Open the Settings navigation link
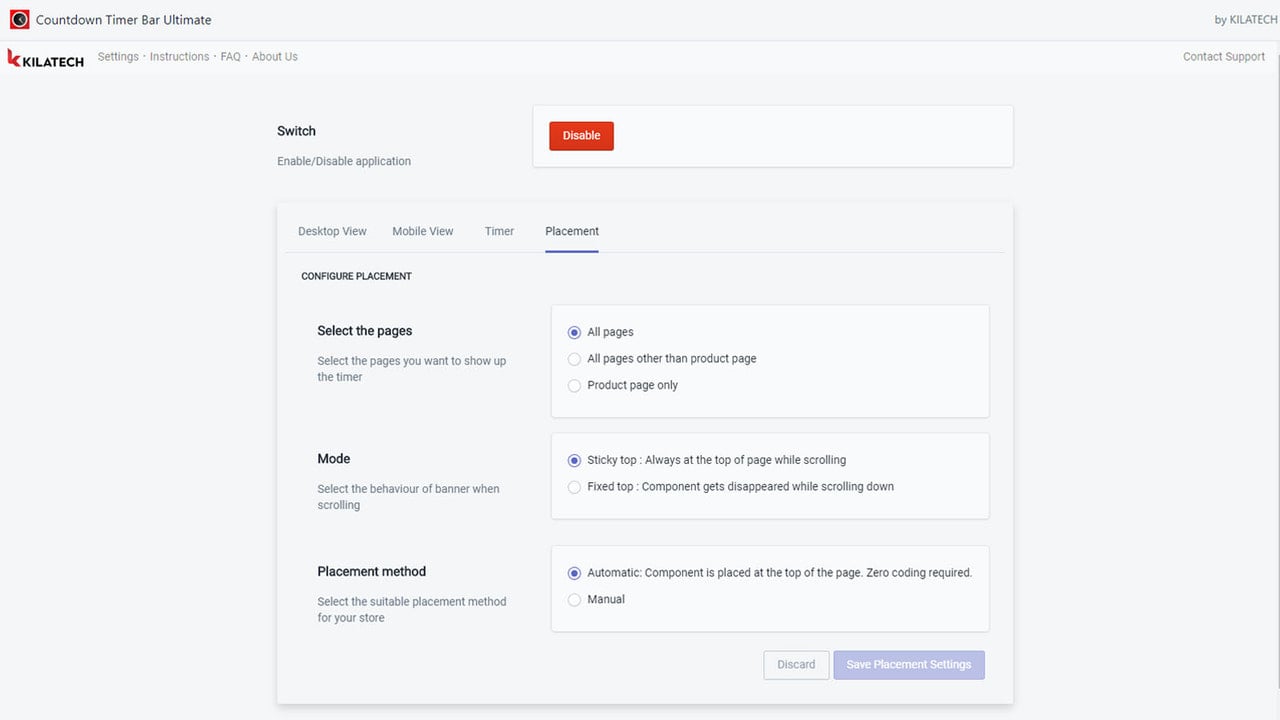 (118, 57)
